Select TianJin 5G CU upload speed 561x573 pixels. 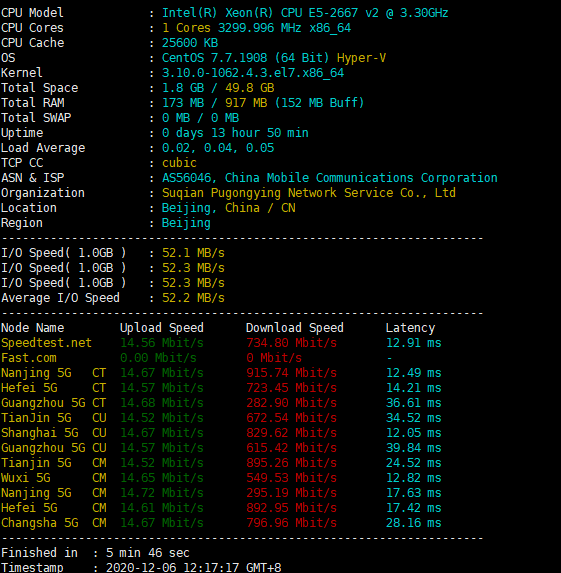tap(162, 418)
